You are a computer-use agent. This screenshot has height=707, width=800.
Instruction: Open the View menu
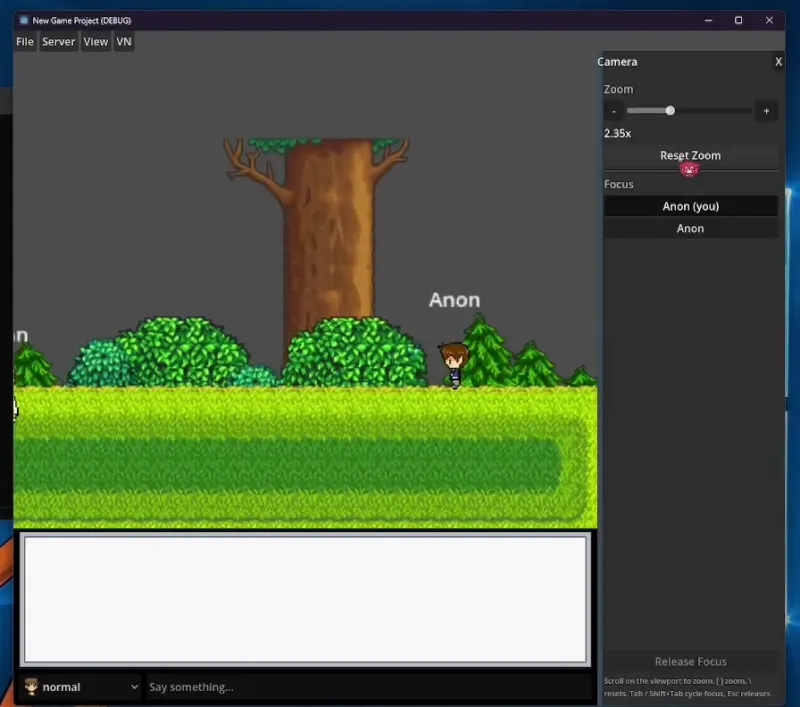(95, 42)
